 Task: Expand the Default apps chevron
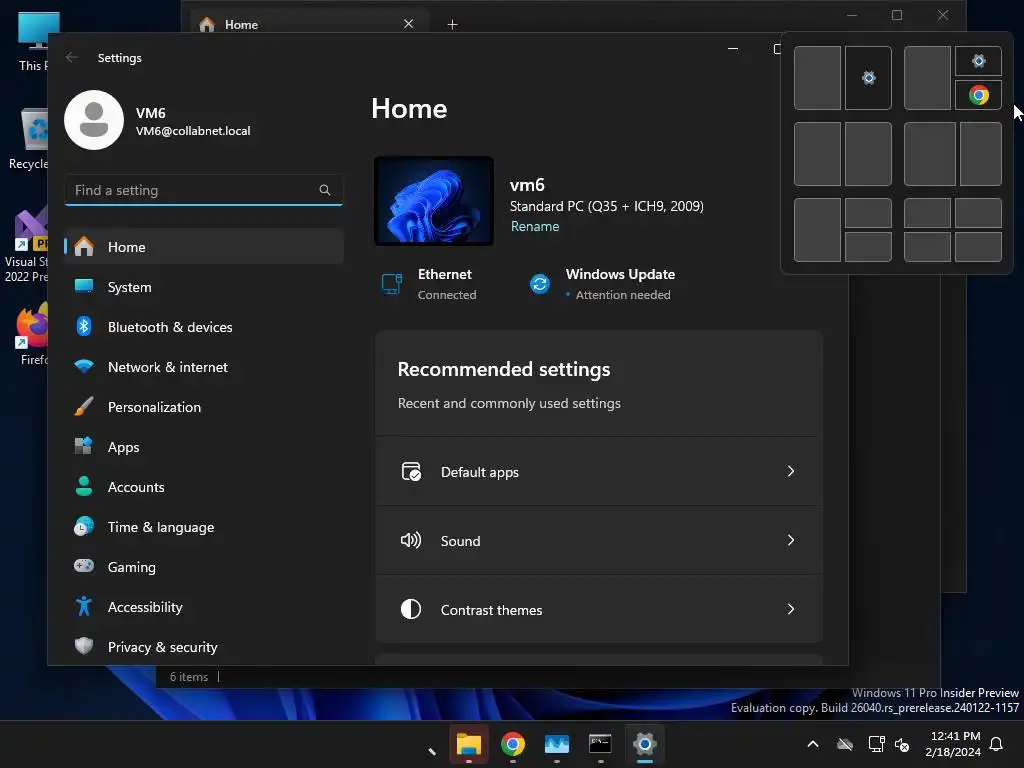click(x=791, y=472)
